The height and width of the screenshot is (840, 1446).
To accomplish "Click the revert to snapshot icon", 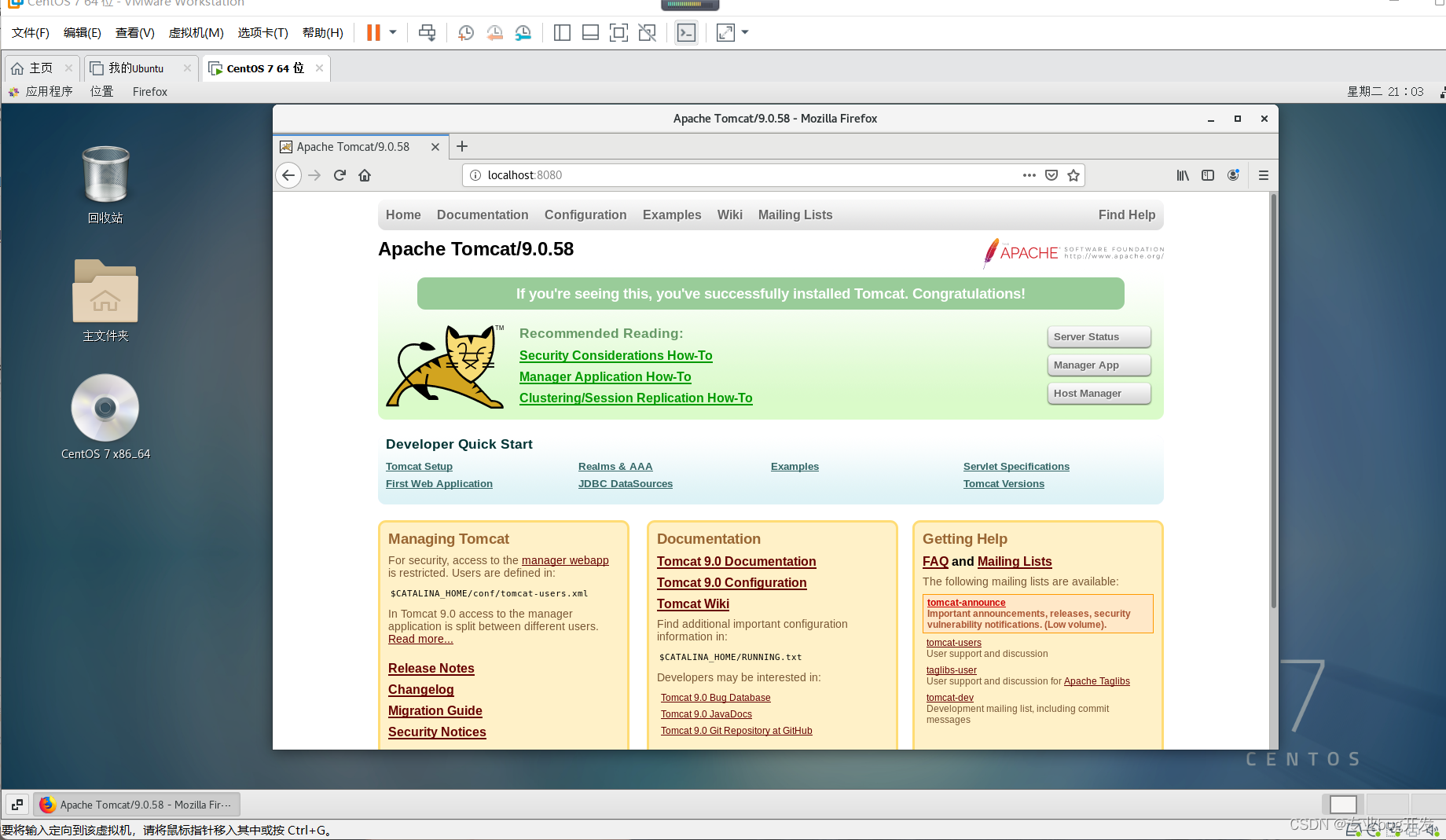I will click(494, 33).
